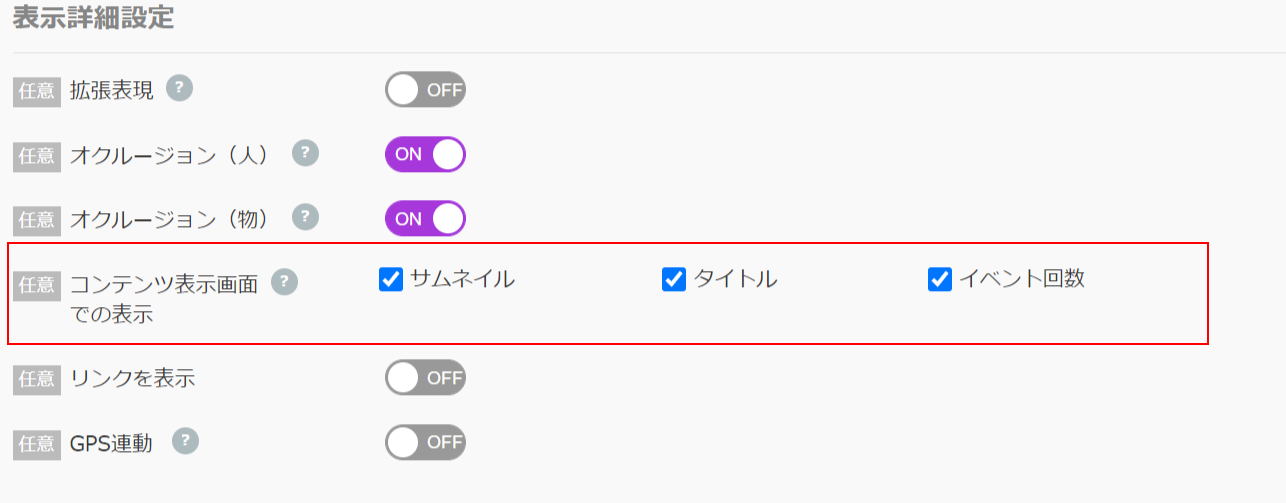Click 任意 badge beside GPS連動
The height and width of the screenshot is (503, 1286).
click(x=37, y=443)
